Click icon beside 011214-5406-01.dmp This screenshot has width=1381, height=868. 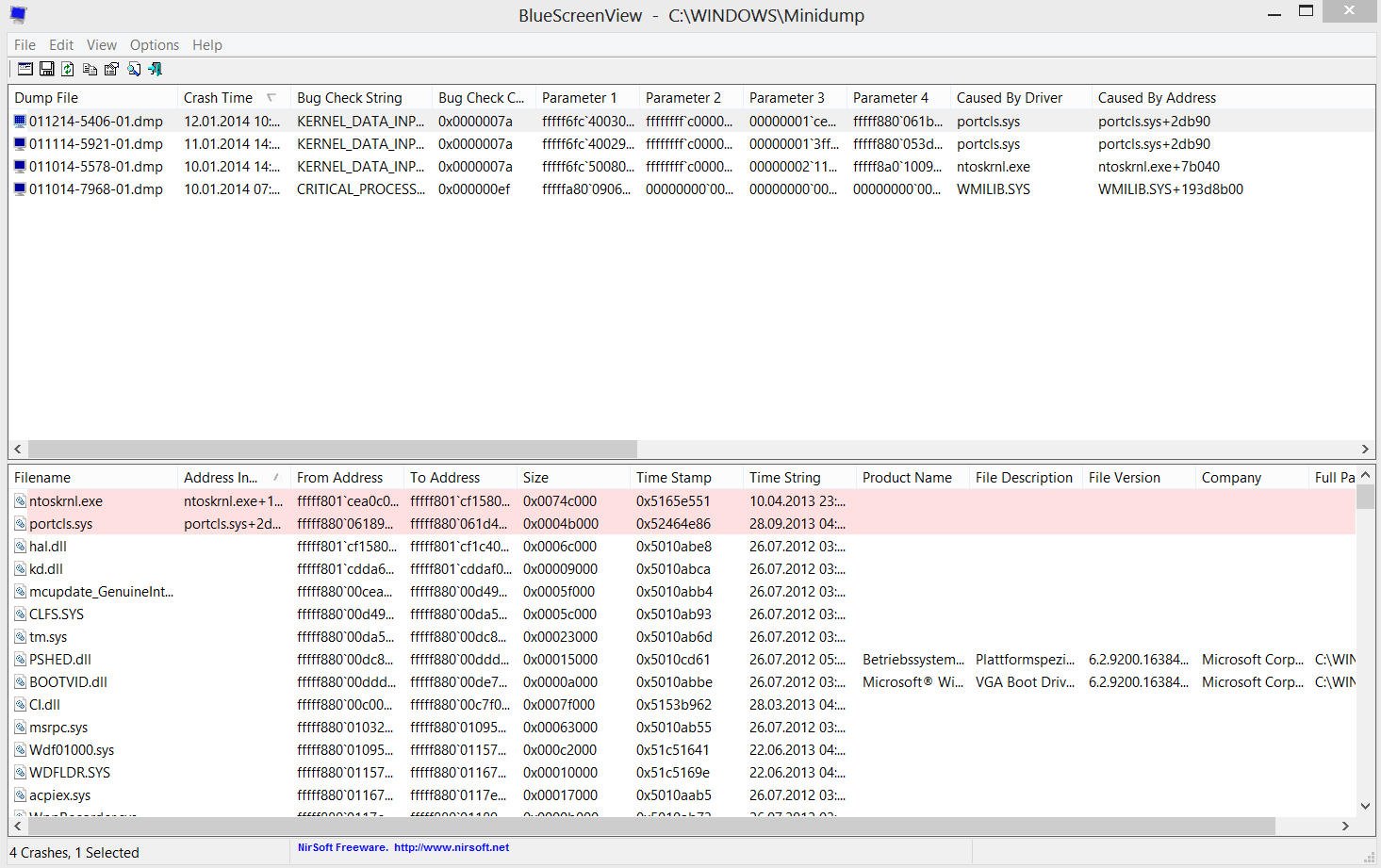pos(20,121)
